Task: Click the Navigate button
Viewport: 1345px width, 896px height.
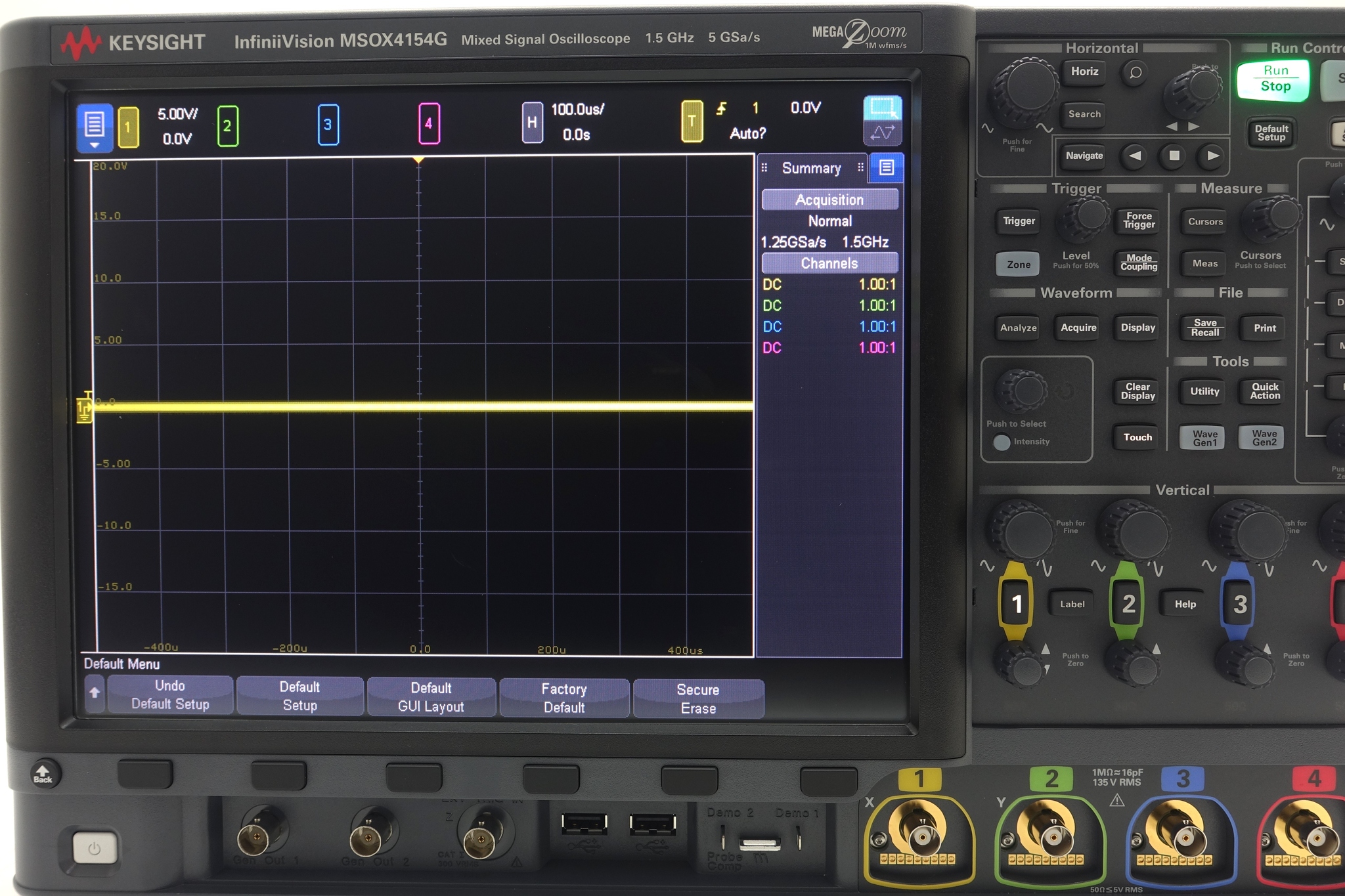Action: [x=1084, y=156]
